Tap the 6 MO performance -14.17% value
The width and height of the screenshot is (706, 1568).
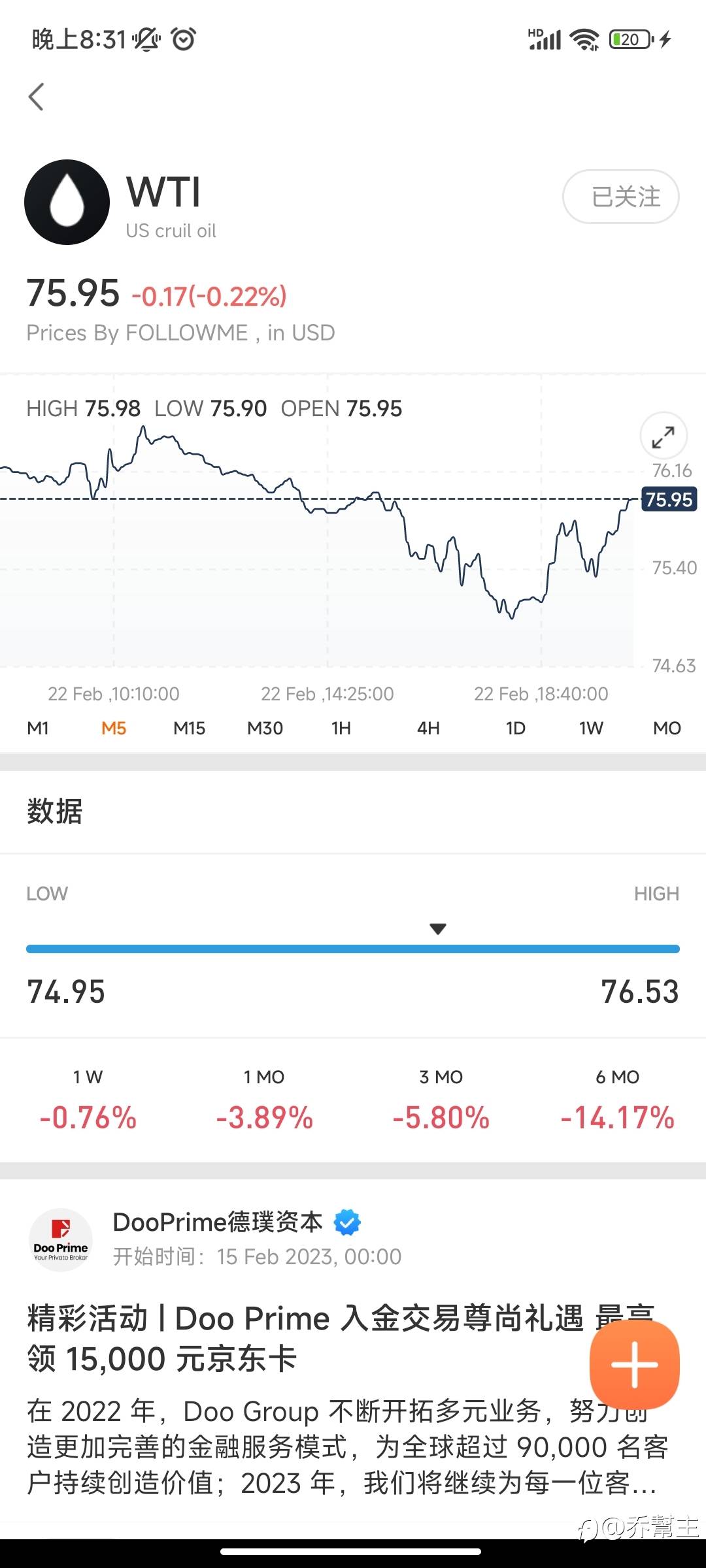pos(617,1117)
